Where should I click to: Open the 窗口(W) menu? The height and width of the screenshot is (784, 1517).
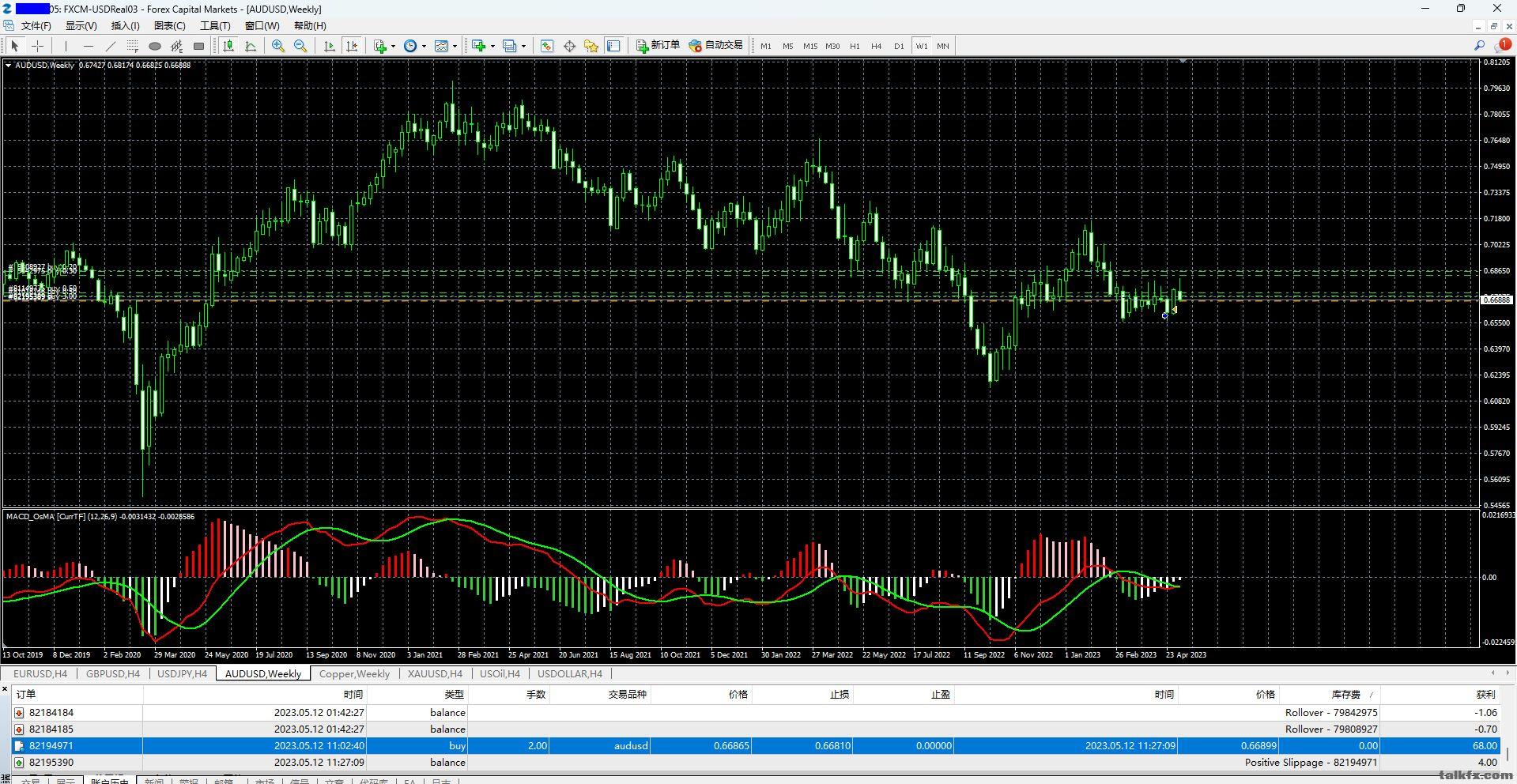click(262, 25)
